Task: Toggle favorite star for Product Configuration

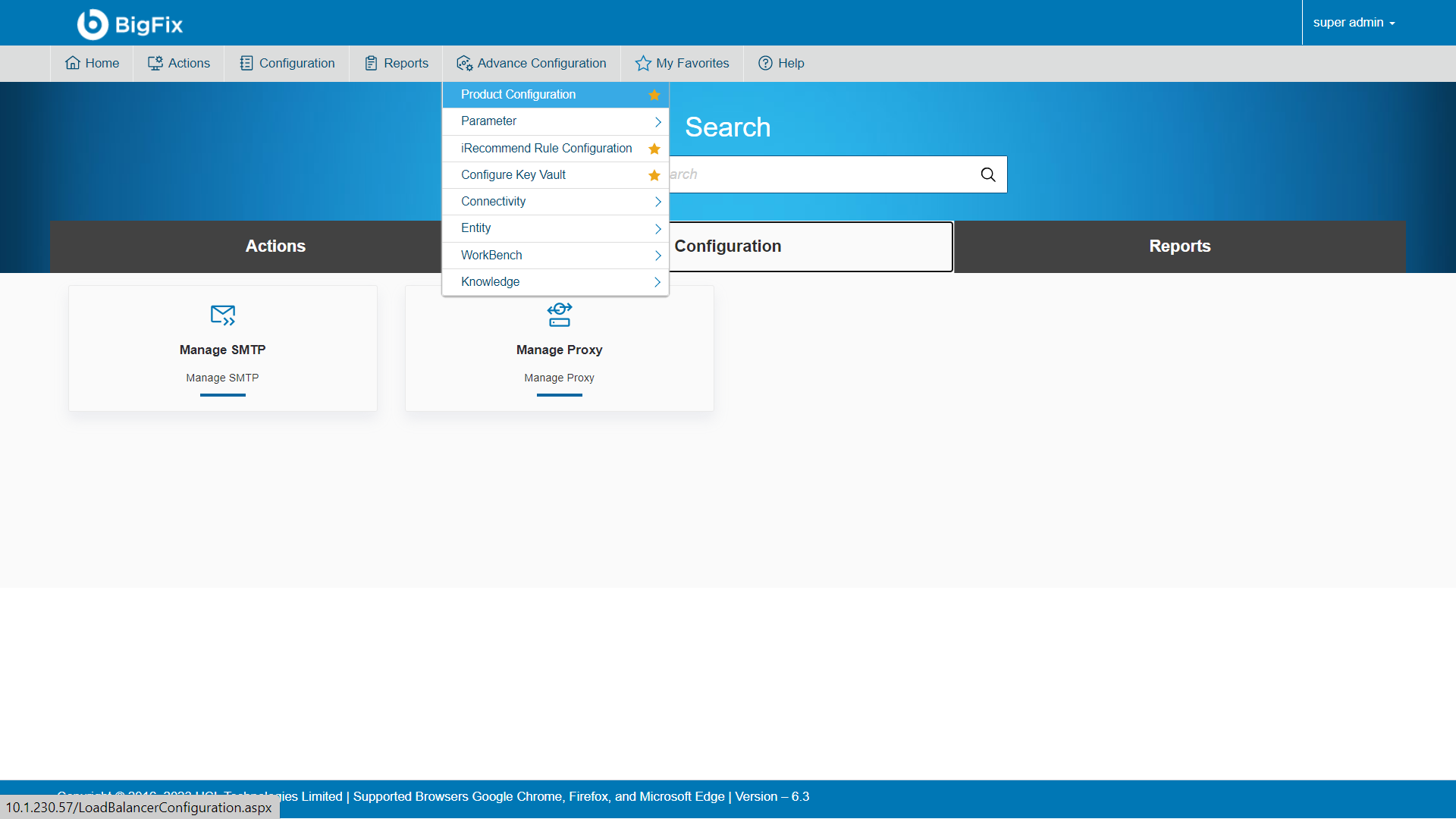Action: tap(654, 95)
